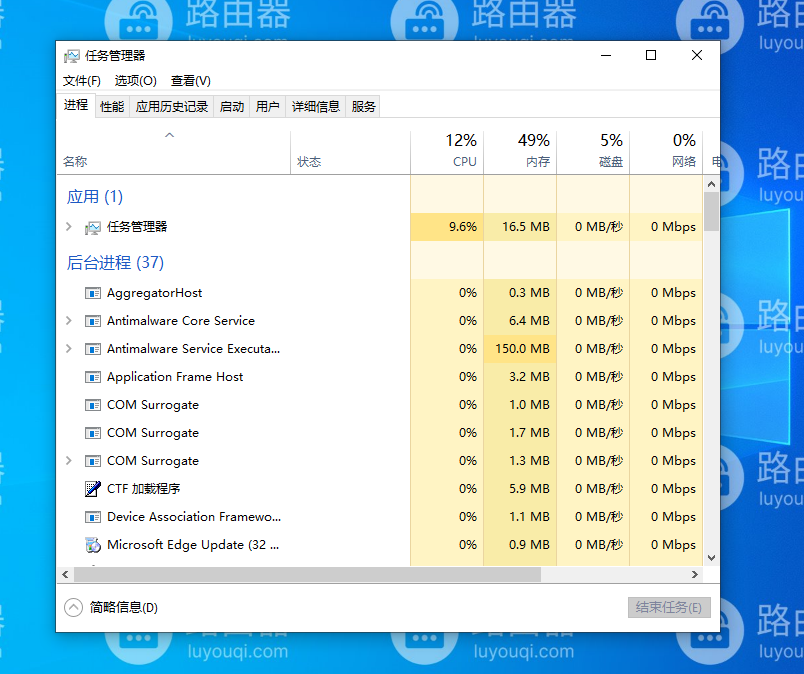Click the horizontal scrollbar left arrow

(x=65, y=574)
